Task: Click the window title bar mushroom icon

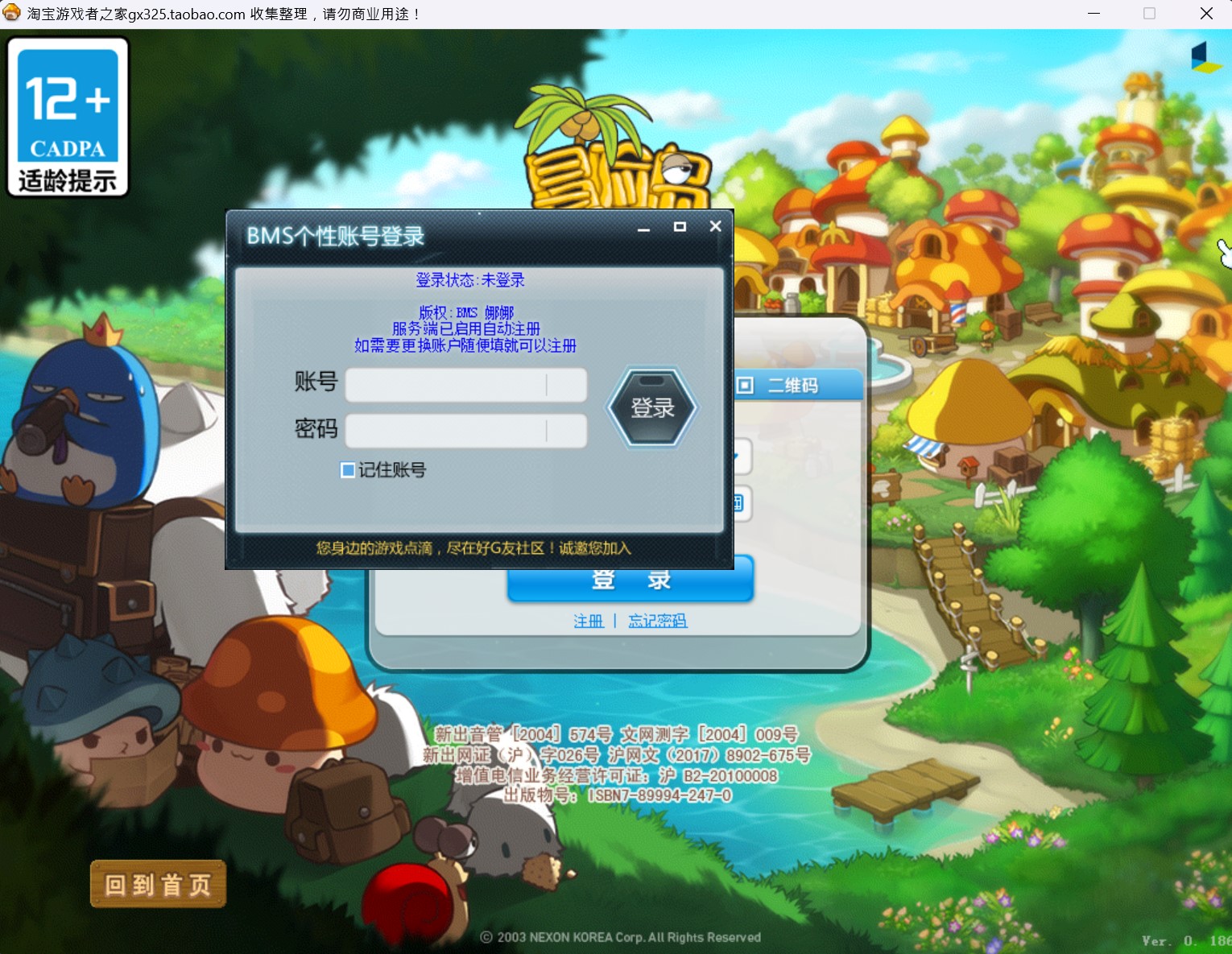Action: (x=11, y=13)
